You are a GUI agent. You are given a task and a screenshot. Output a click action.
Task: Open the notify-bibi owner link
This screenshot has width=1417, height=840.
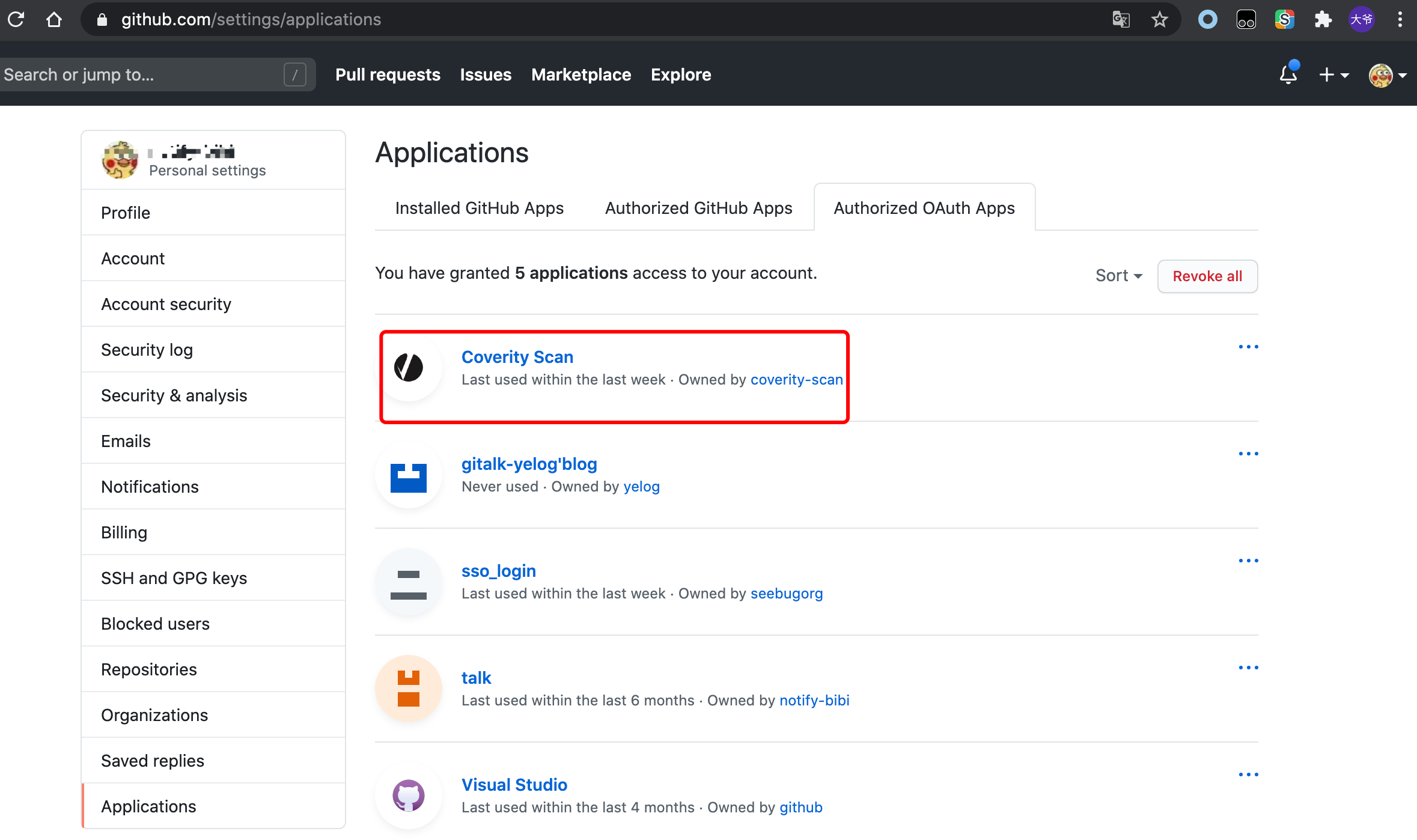click(x=814, y=701)
